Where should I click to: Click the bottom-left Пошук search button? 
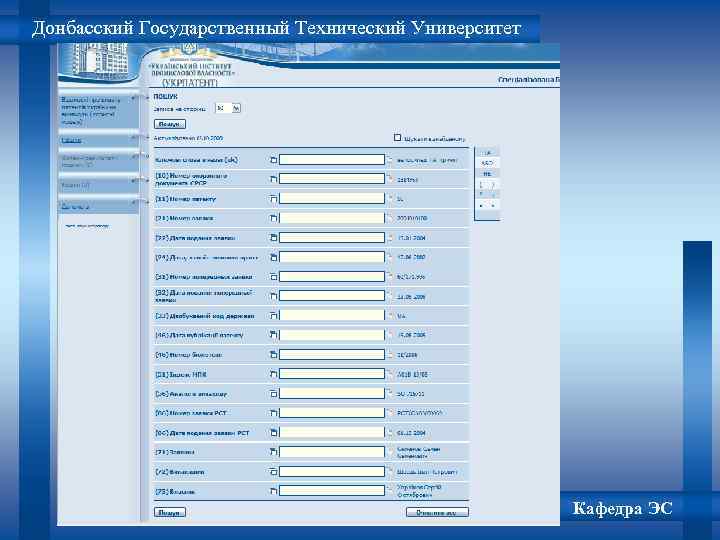click(170, 512)
